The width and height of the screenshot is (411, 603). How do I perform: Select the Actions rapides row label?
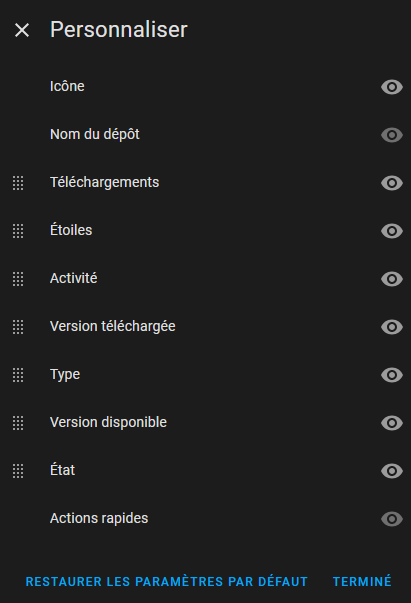tap(99, 518)
